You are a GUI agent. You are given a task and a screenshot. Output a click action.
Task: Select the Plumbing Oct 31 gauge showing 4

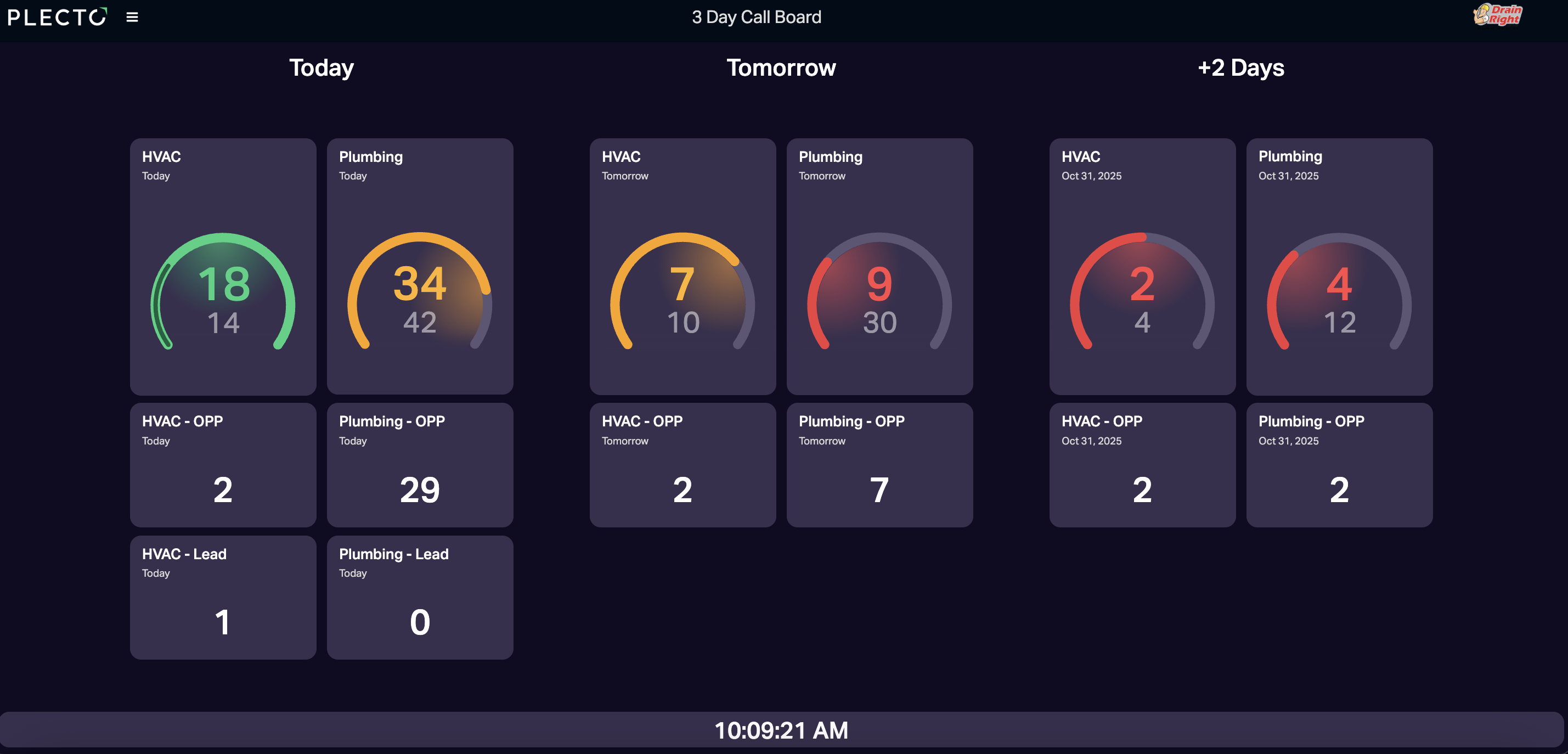1339,267
